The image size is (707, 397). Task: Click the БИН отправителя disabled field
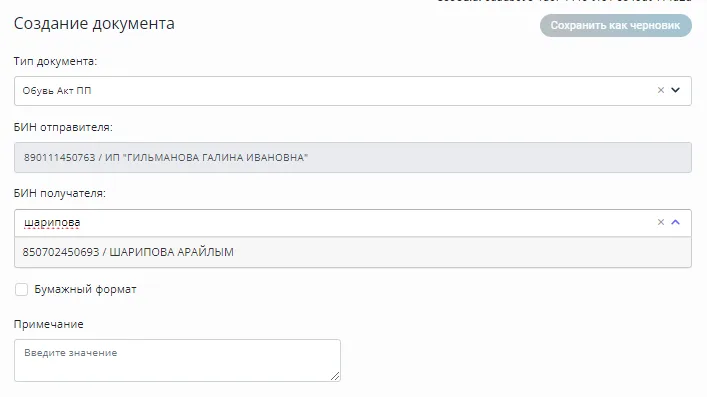point(353,157)
